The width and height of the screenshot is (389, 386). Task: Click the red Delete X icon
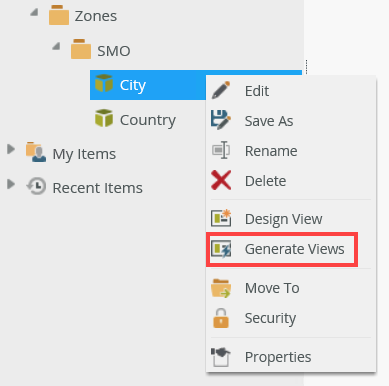pyautogui.click(x=221, y=180)
